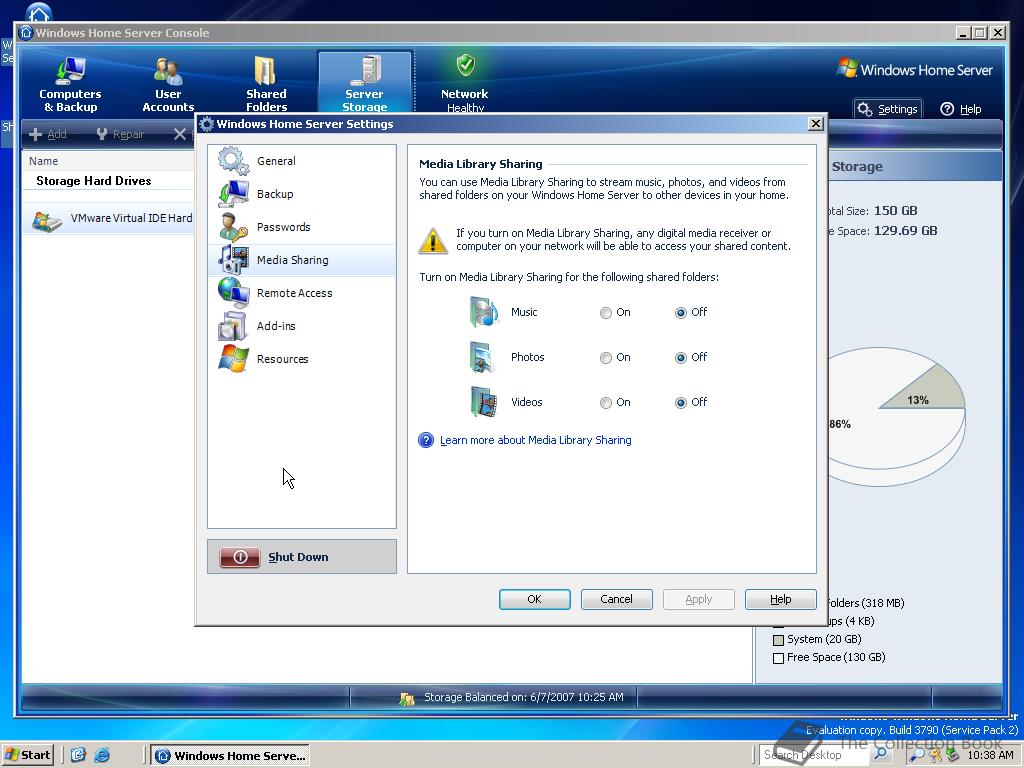Click the Network Healthy shield icon

click(465, 65)
